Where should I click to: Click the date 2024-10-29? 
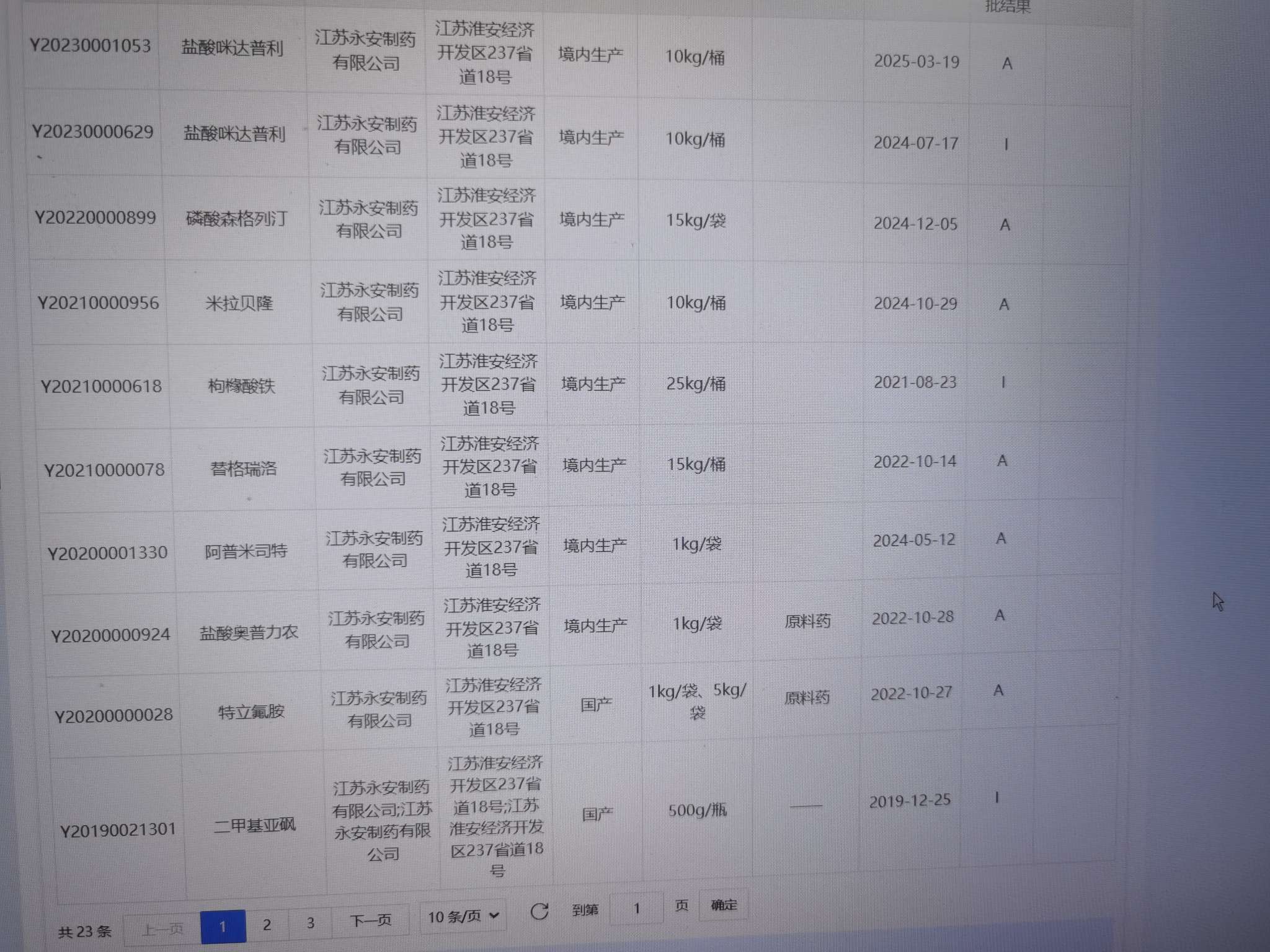pyautogui.click(x=915, y=303)
